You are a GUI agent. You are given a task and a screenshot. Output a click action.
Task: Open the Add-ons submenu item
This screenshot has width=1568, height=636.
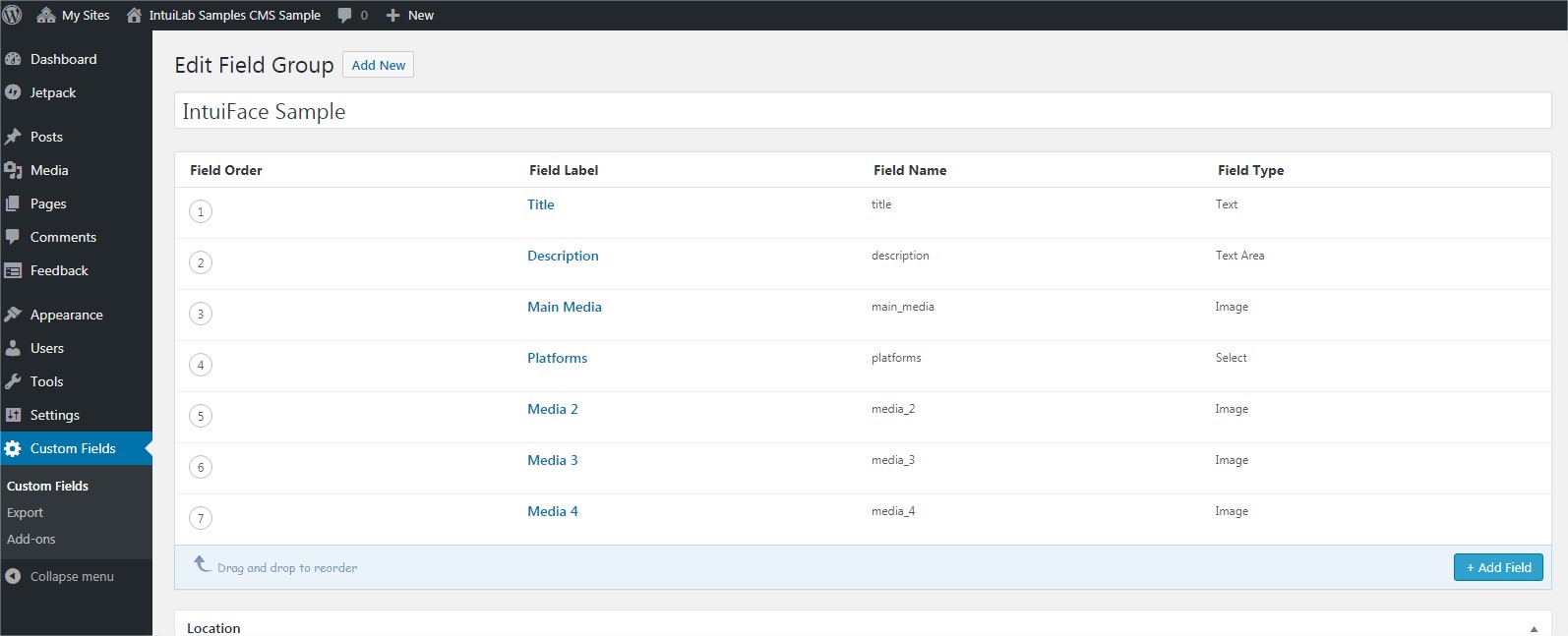31,539
